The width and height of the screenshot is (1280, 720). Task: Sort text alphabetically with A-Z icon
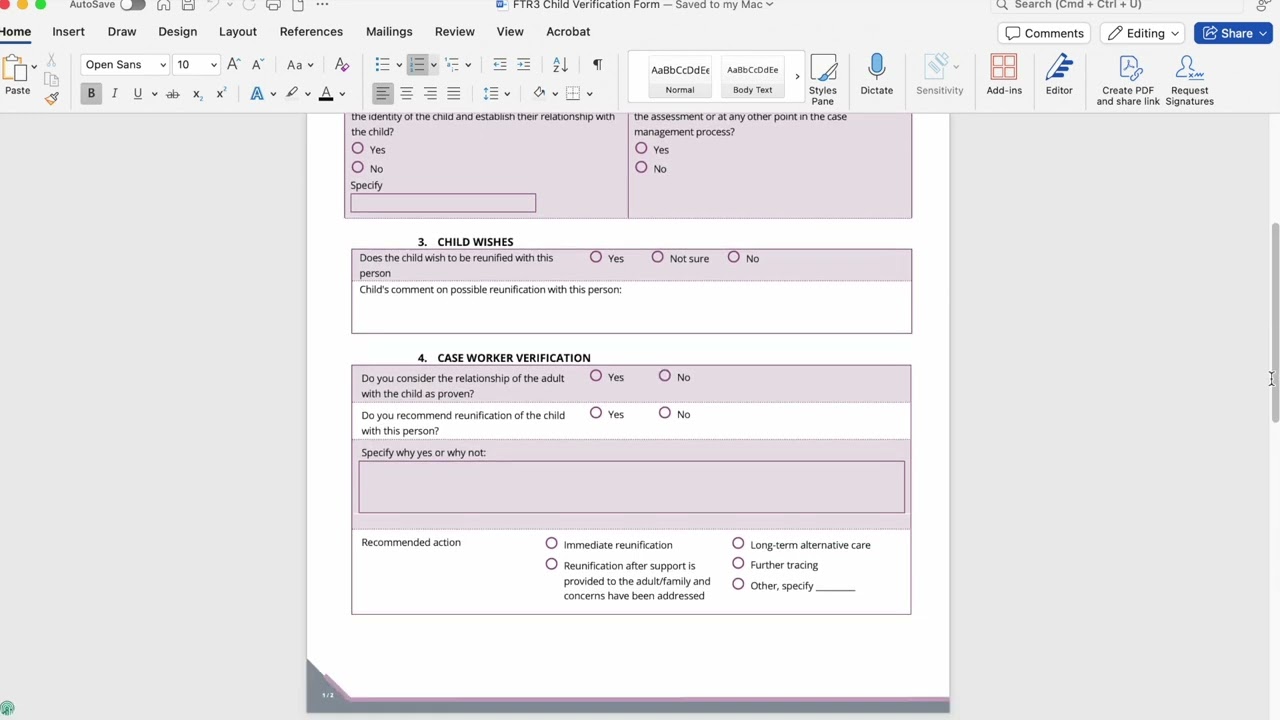tap(560, 64)
